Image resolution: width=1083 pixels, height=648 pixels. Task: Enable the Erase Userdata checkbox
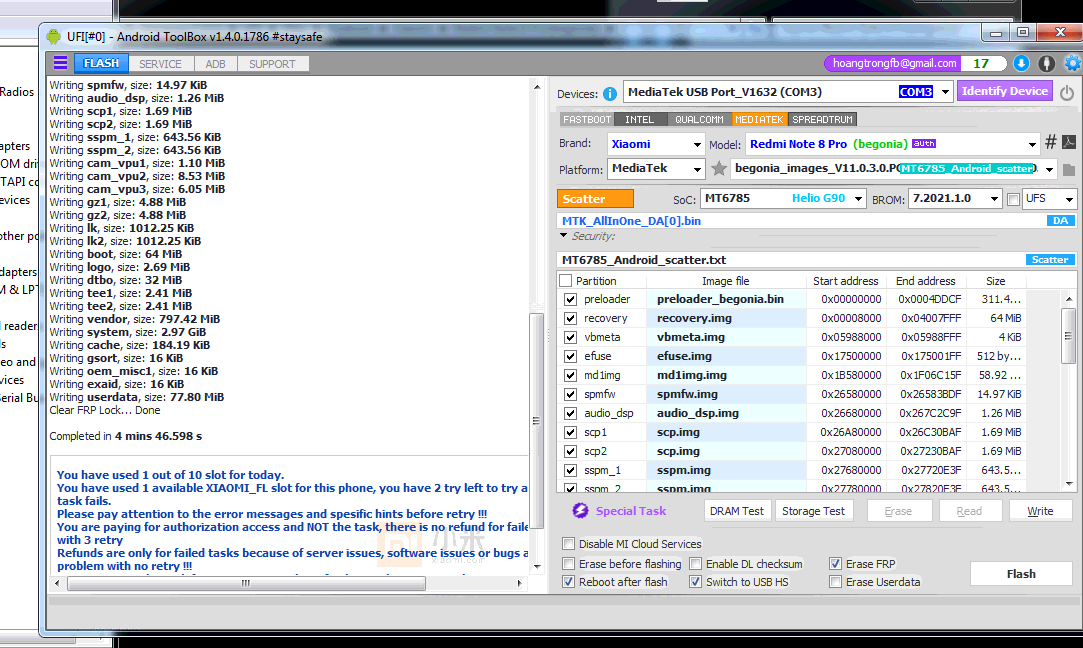pos(836,582)
